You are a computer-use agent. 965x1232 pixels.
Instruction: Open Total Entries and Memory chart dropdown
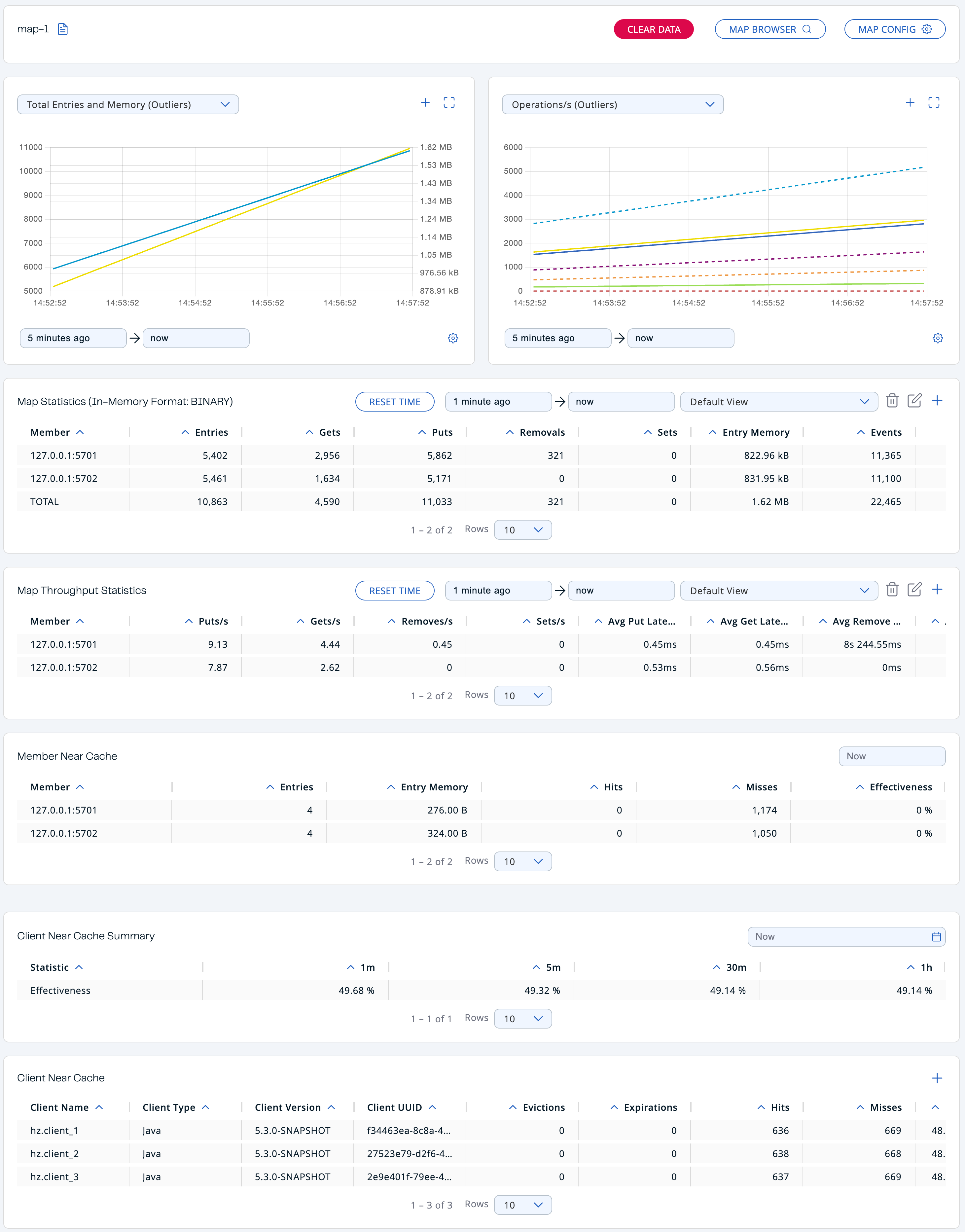[128, 105]
